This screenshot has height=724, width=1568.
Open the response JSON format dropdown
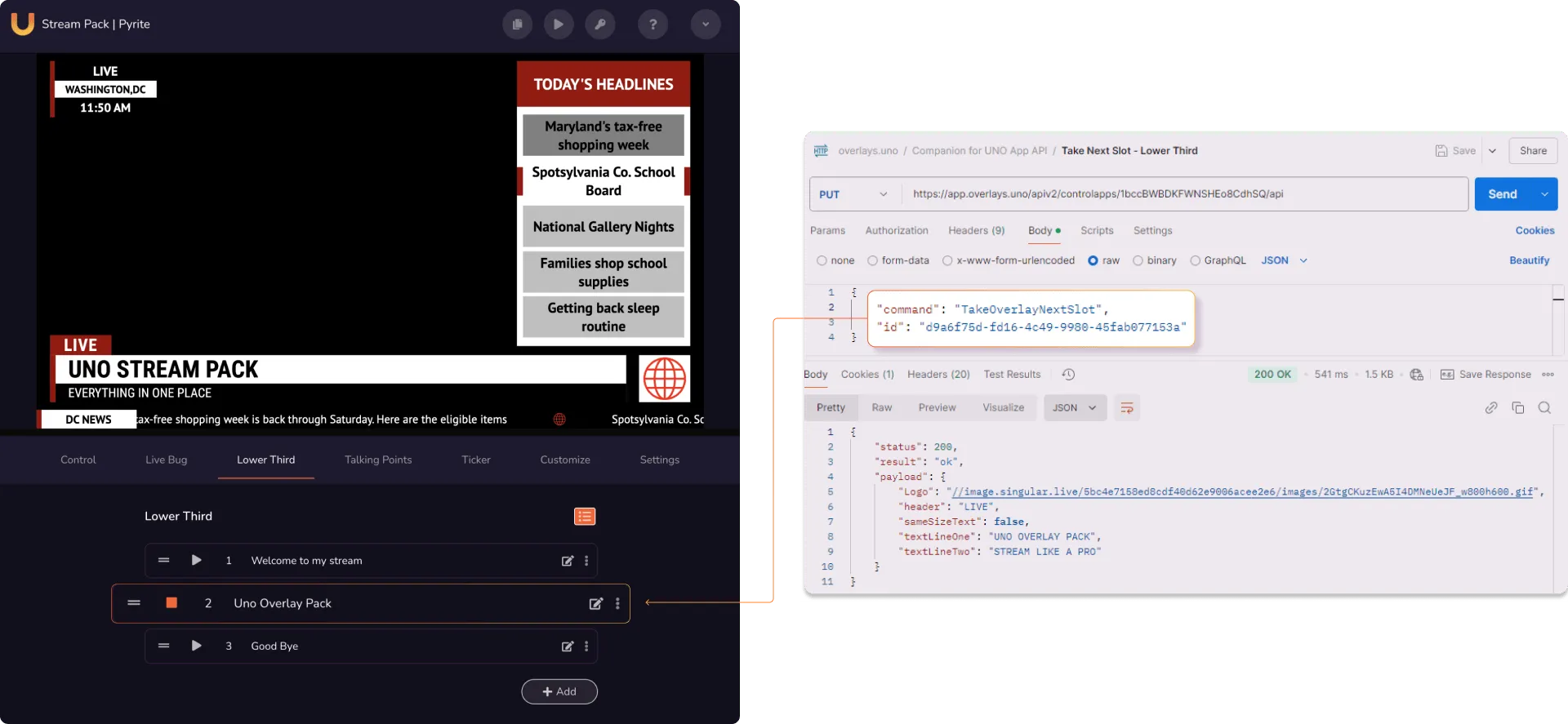1075,408
